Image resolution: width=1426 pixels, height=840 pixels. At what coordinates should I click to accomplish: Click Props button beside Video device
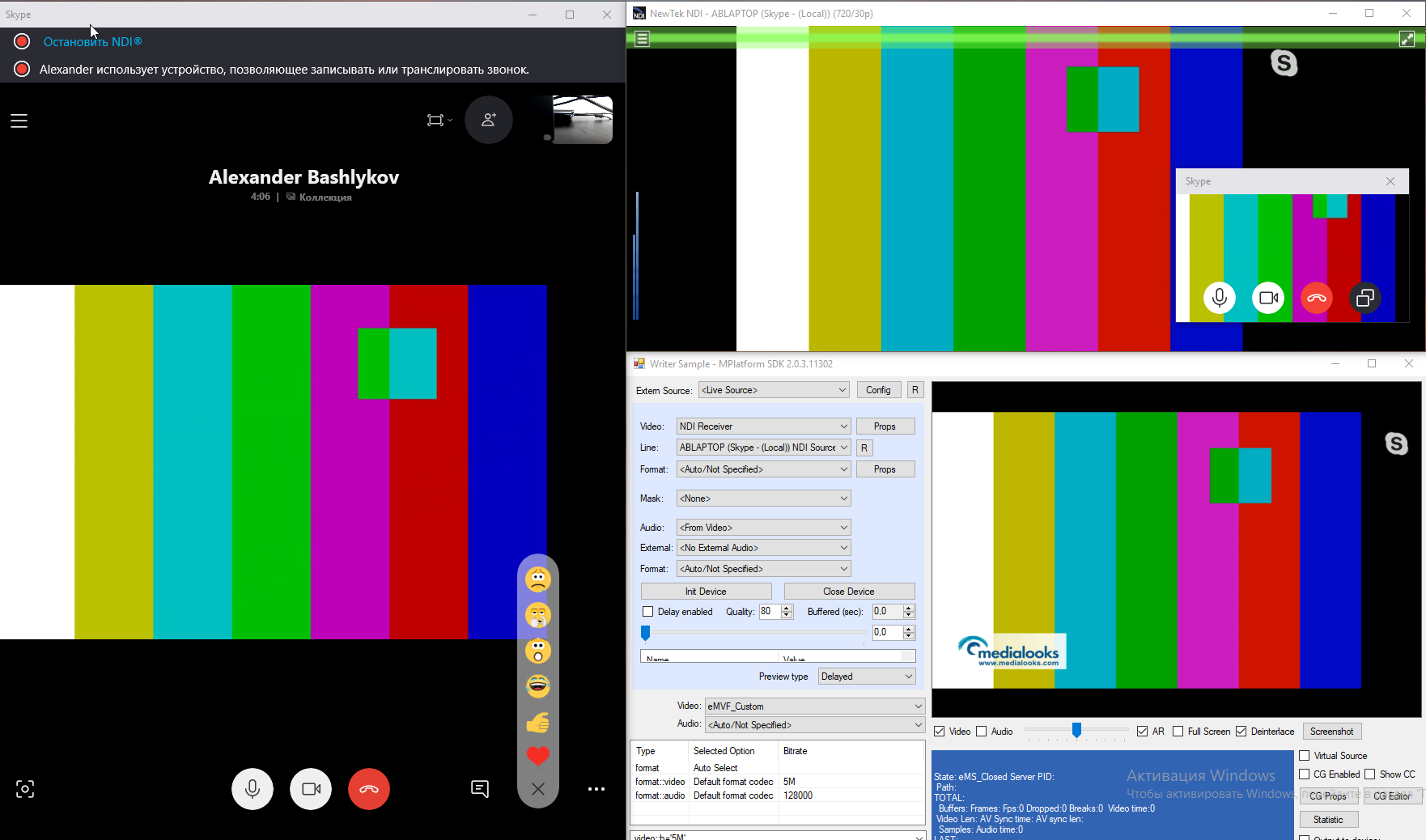point(885,426)
